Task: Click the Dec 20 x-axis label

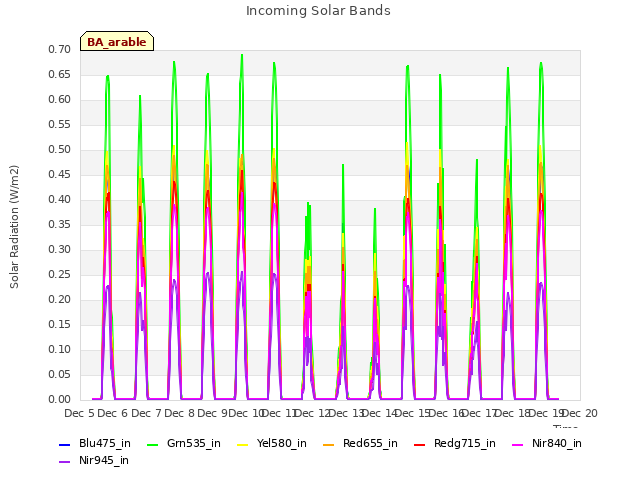Action: coord(580,413)
